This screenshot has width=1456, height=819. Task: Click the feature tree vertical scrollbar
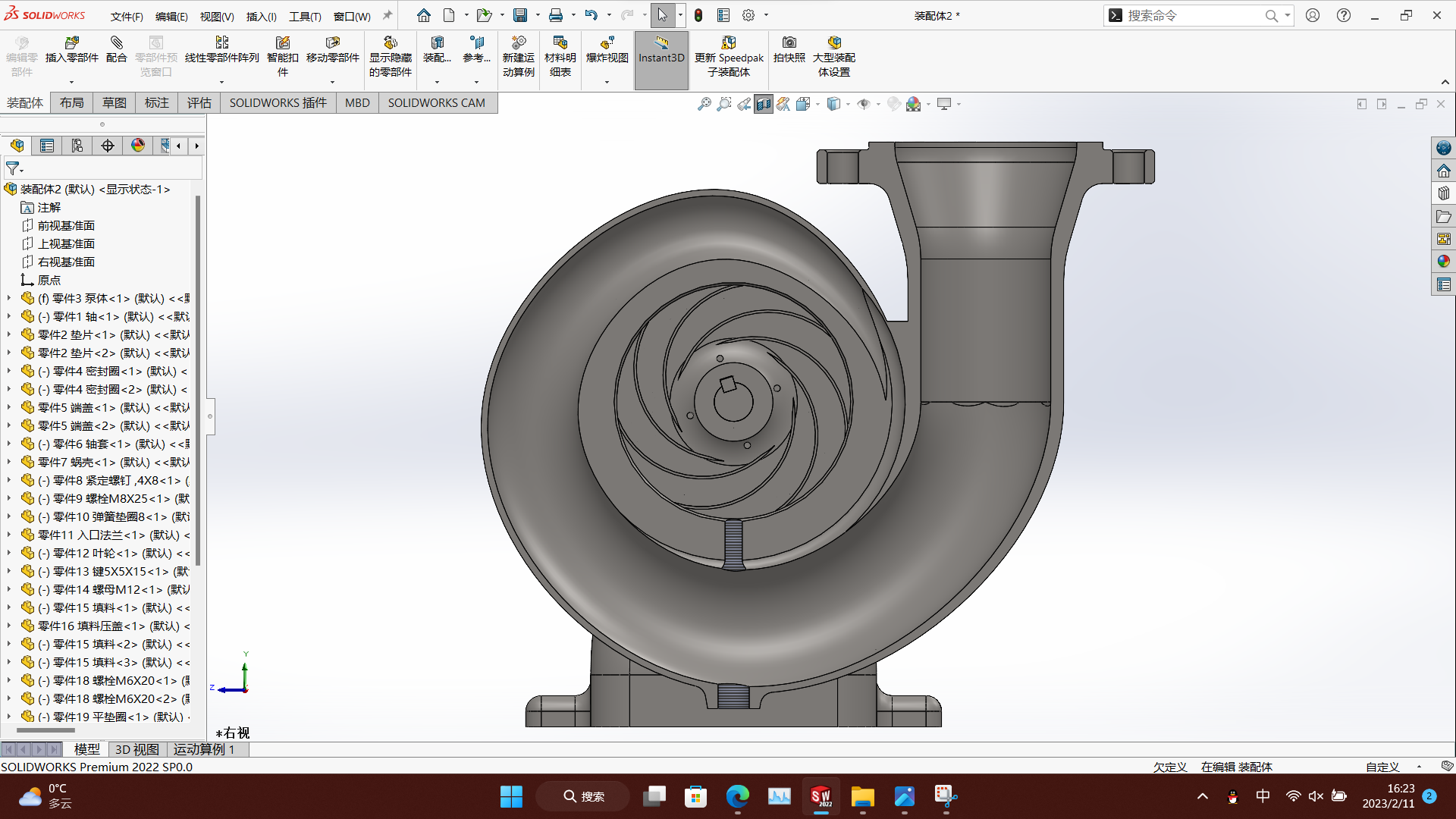point(198,380)
